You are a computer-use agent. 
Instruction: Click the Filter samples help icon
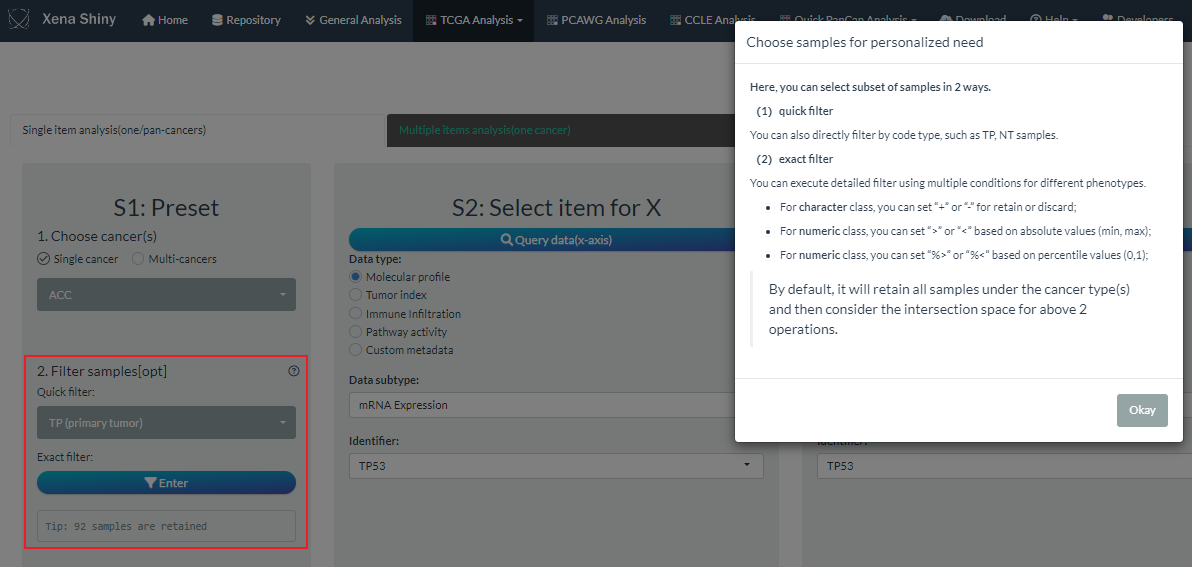coord(293,371)
